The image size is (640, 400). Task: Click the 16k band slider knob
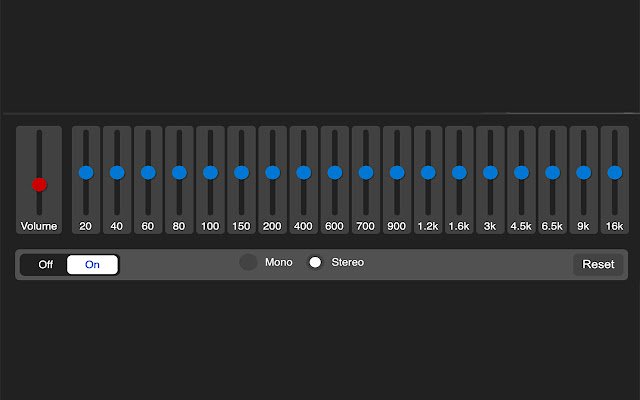click(615, 173)
